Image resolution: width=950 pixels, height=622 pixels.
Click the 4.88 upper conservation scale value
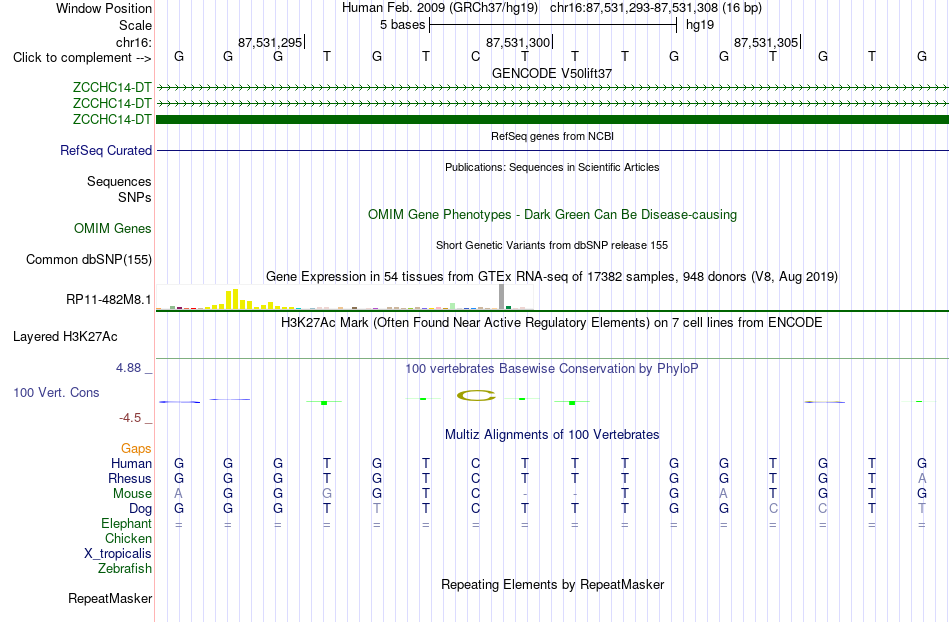[128, 368]
